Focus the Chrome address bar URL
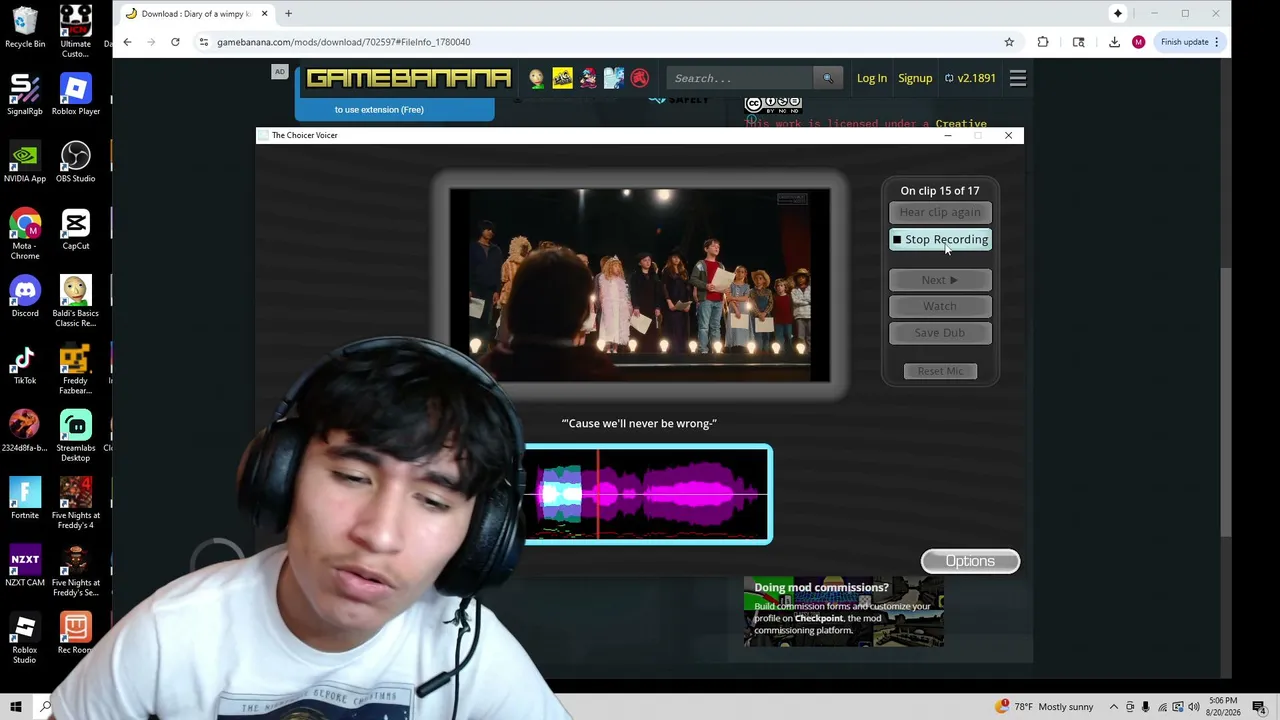This screenshot has width=1280, height=720. (x=343, y=42)
